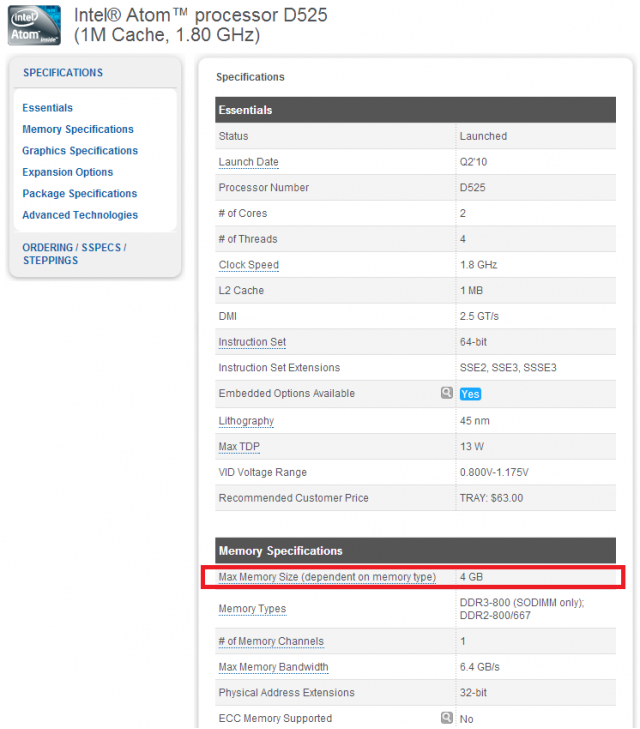Open search icon beside Embedded Options Available
Image resolution: width=640 pixels, height=729 pixels.
[446, 393]
